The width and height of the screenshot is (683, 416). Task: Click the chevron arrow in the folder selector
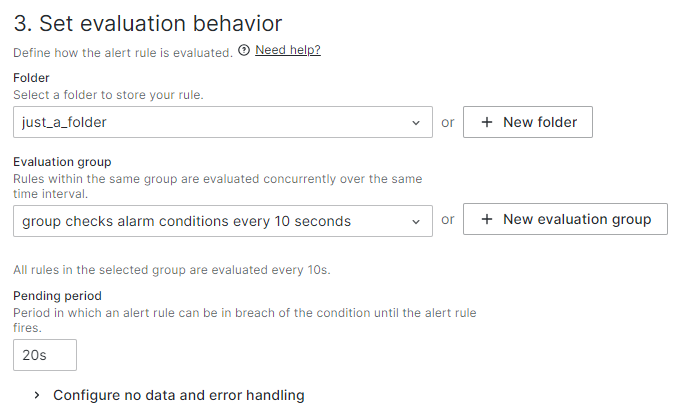tap(416, 123)
